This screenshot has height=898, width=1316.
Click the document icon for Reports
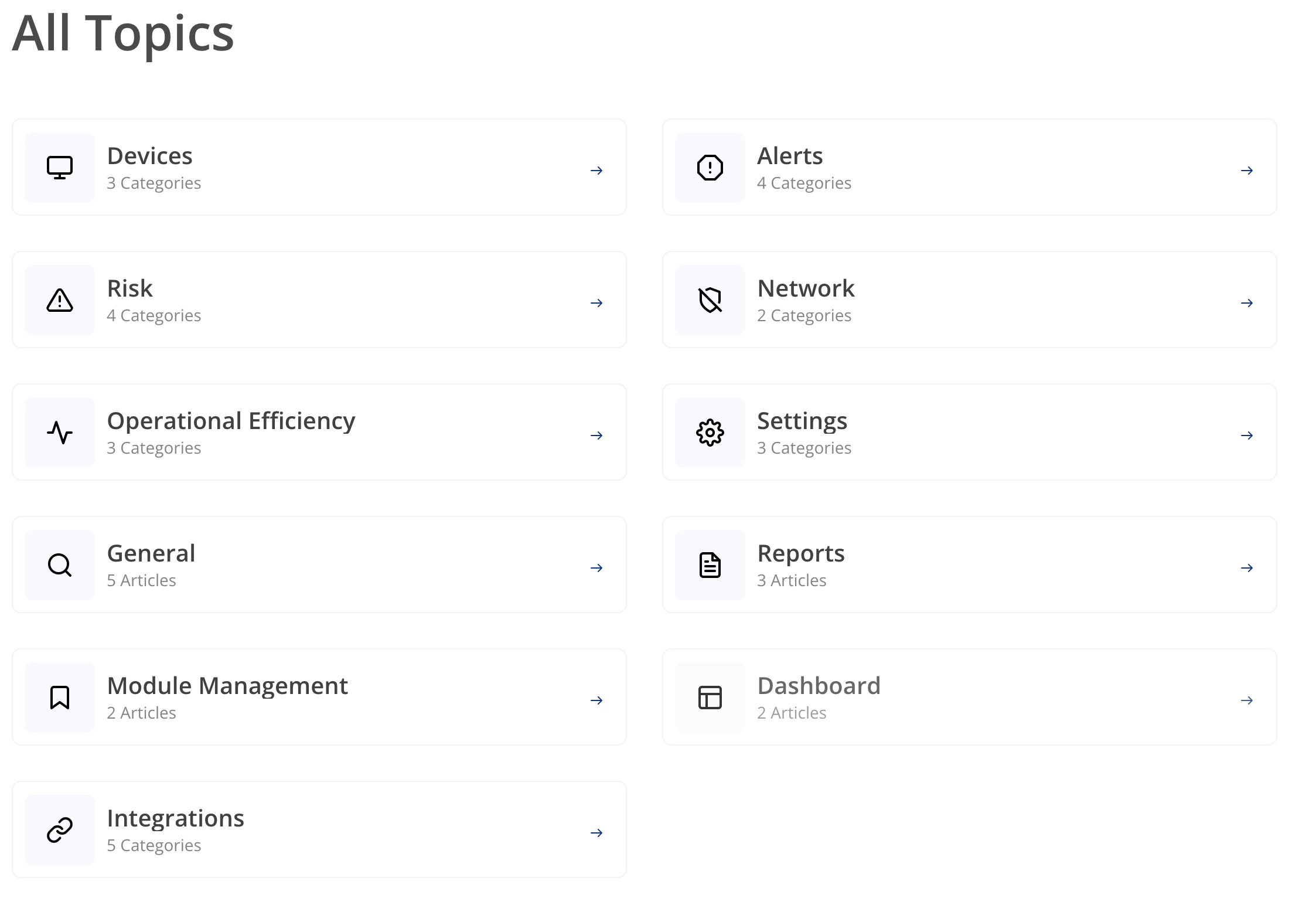coord(710,565)
